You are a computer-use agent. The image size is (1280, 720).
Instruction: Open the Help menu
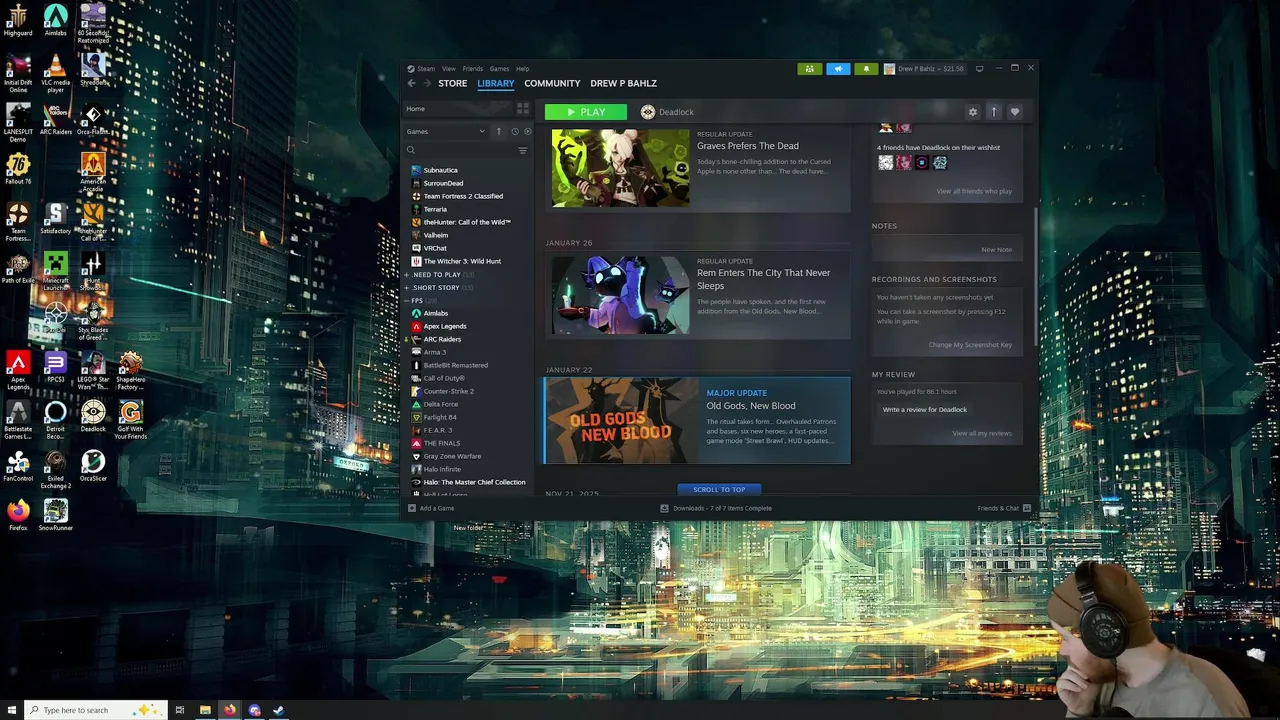(522, 69)
